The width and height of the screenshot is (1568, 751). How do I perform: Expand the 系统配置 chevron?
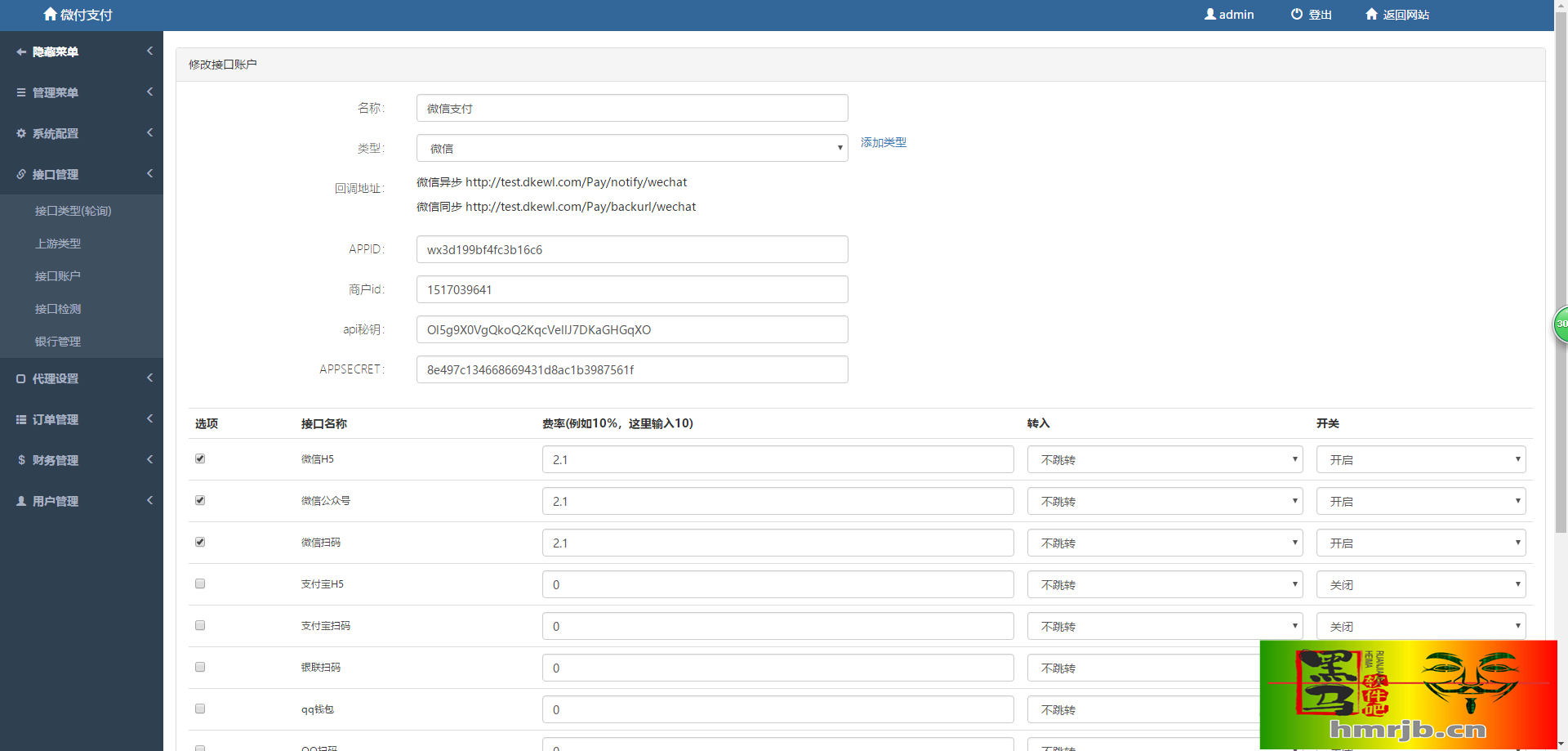coord(149,132)
